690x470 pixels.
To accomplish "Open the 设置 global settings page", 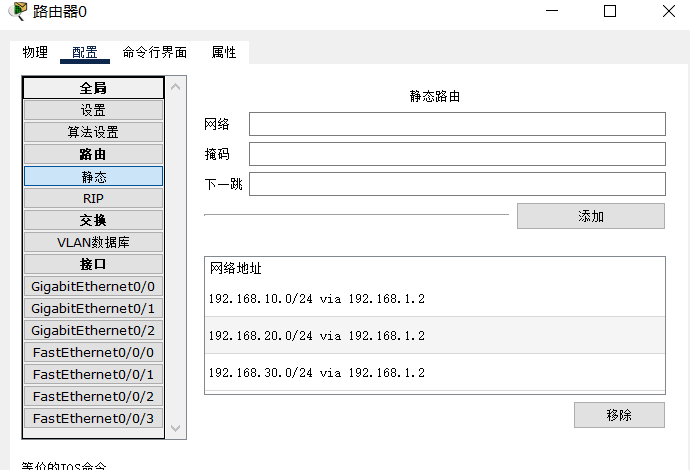I will pyautogui.click(x=93, y=110).
